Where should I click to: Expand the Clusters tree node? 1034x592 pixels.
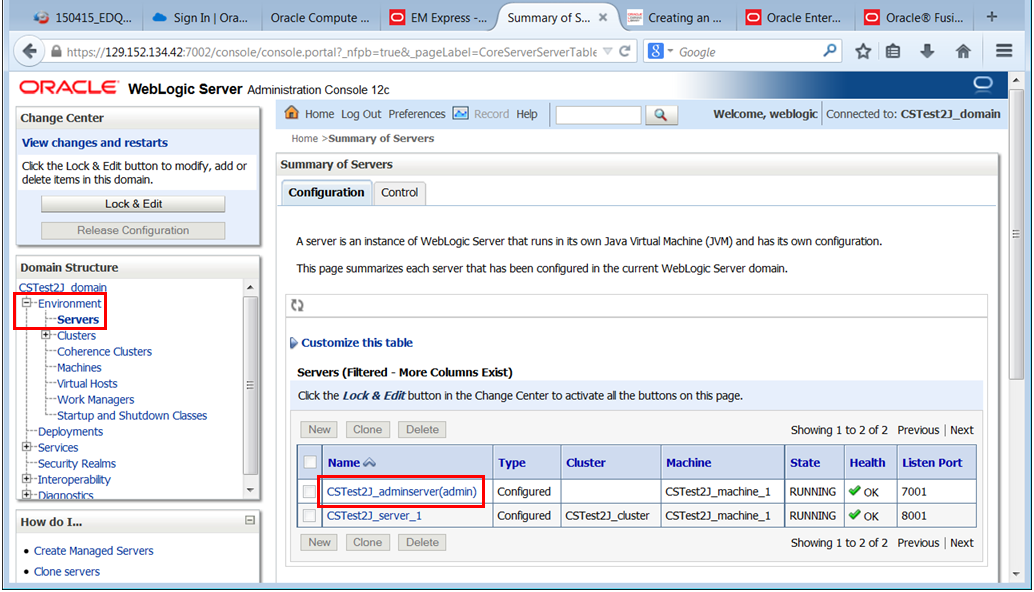click(46, 335)
